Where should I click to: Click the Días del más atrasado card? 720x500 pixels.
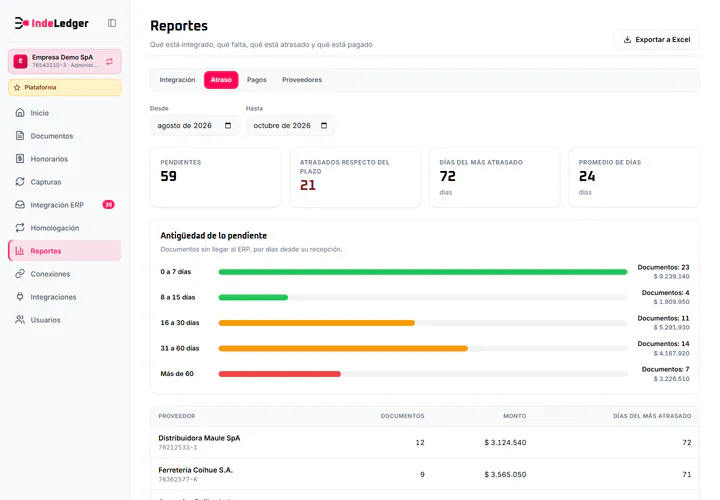pyautogui.click(x=495, y=177)
